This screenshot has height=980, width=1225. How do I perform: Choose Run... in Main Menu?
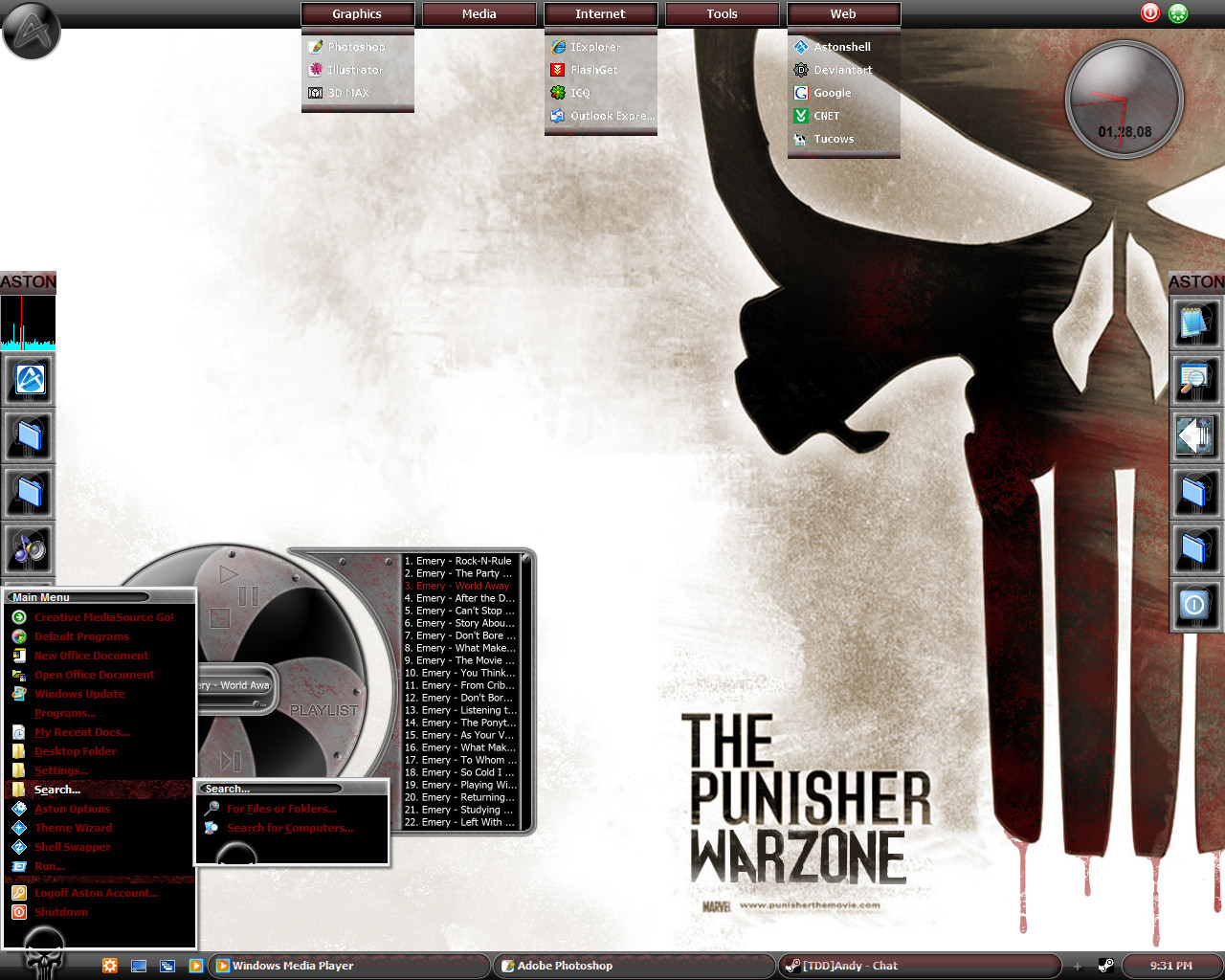[100, 866]
